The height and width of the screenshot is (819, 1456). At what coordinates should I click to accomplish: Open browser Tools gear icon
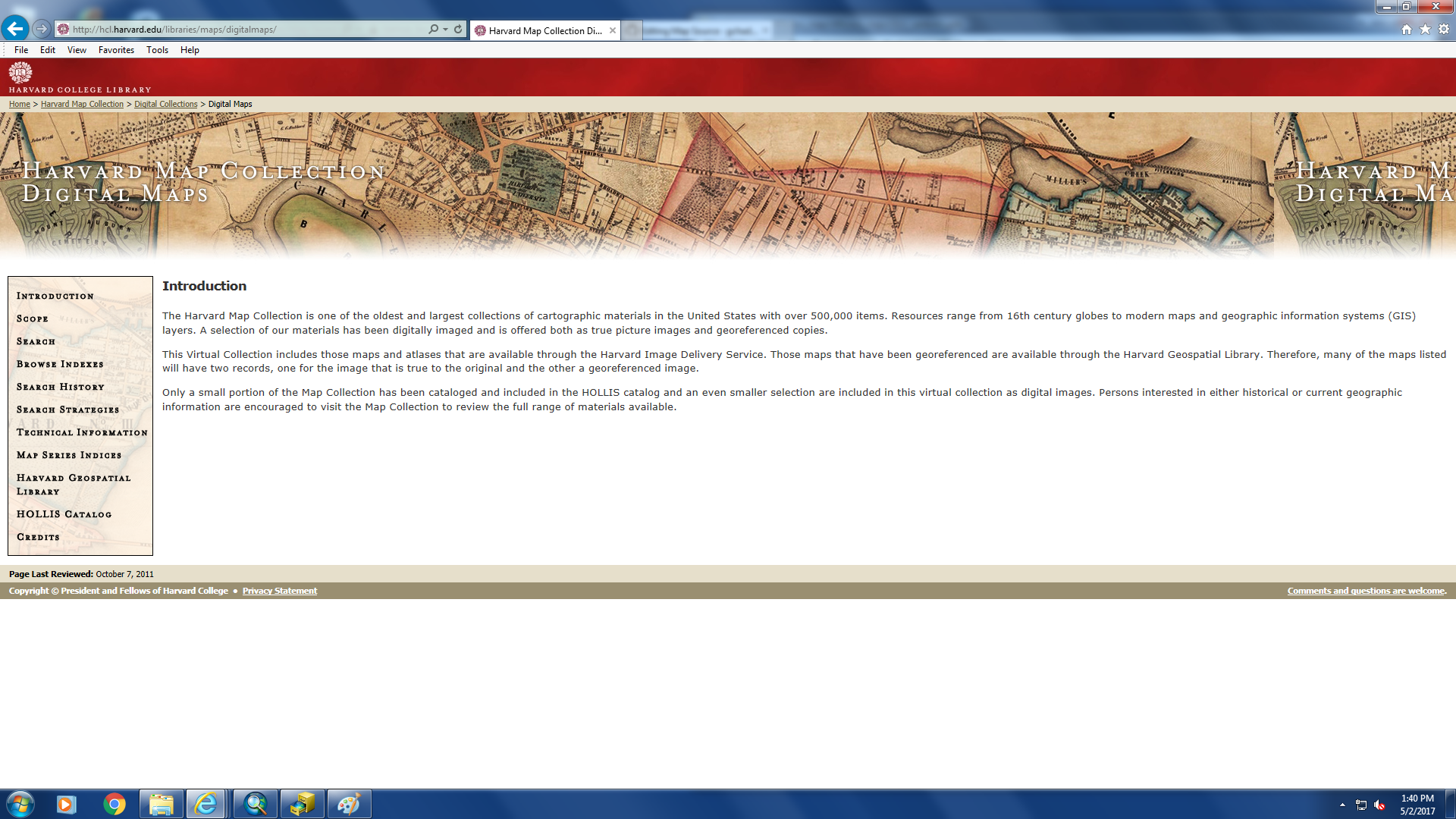1444,29
